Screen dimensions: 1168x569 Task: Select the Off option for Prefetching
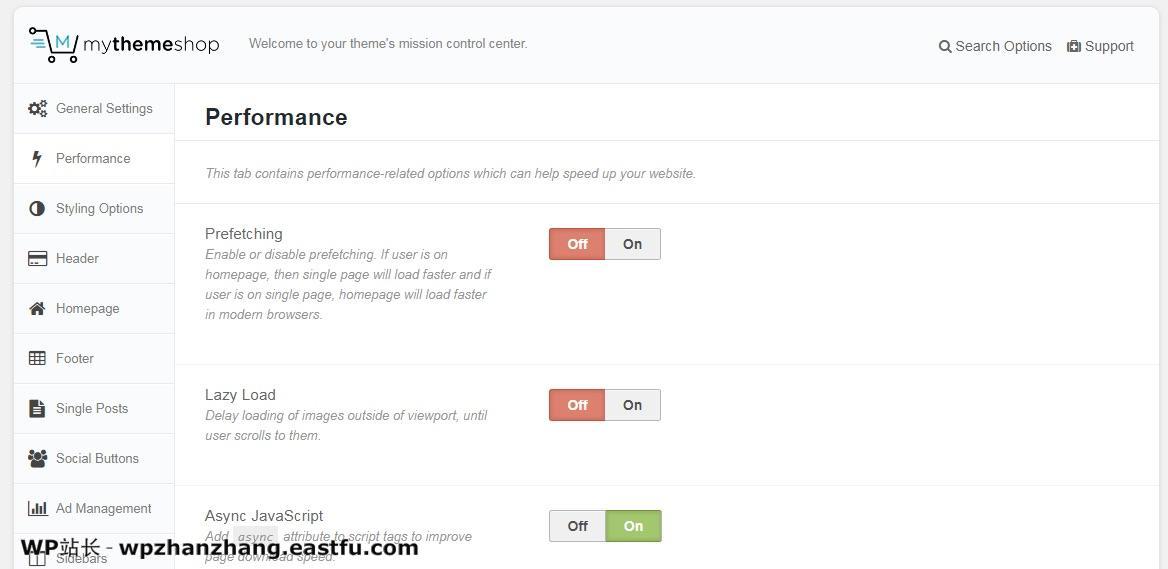pyautogui.click(x=577, y=244)
